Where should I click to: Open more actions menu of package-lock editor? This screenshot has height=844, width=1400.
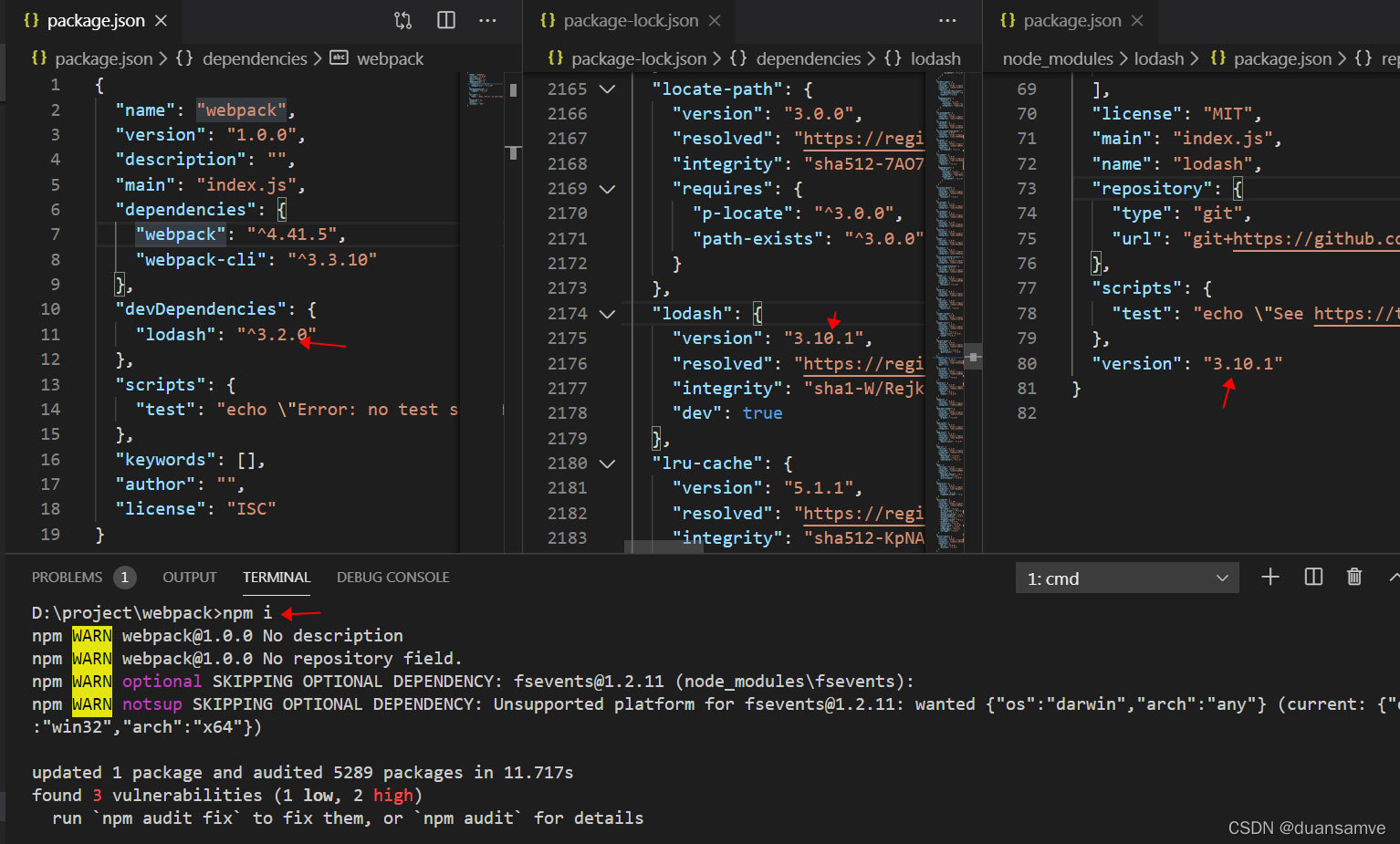tap(948, 20)
